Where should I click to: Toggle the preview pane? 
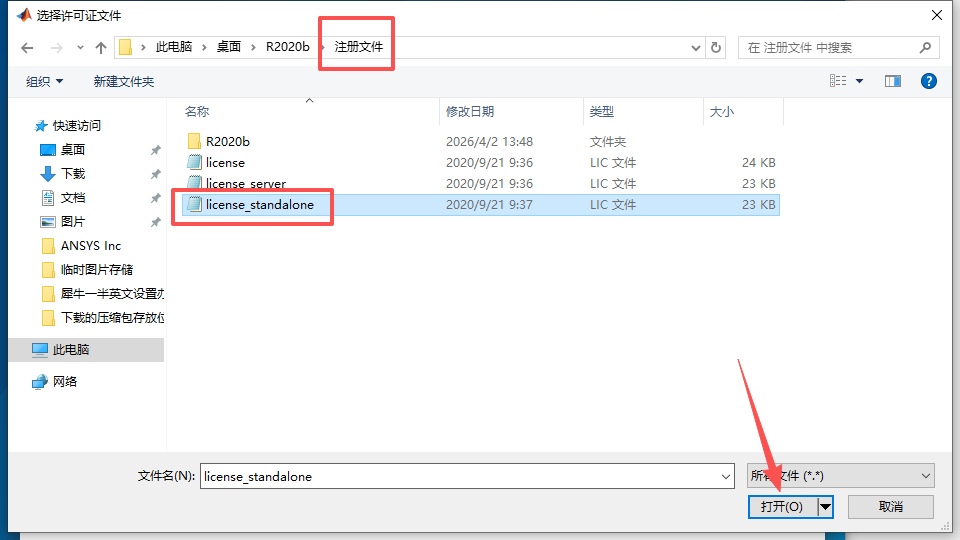(893, 81)
